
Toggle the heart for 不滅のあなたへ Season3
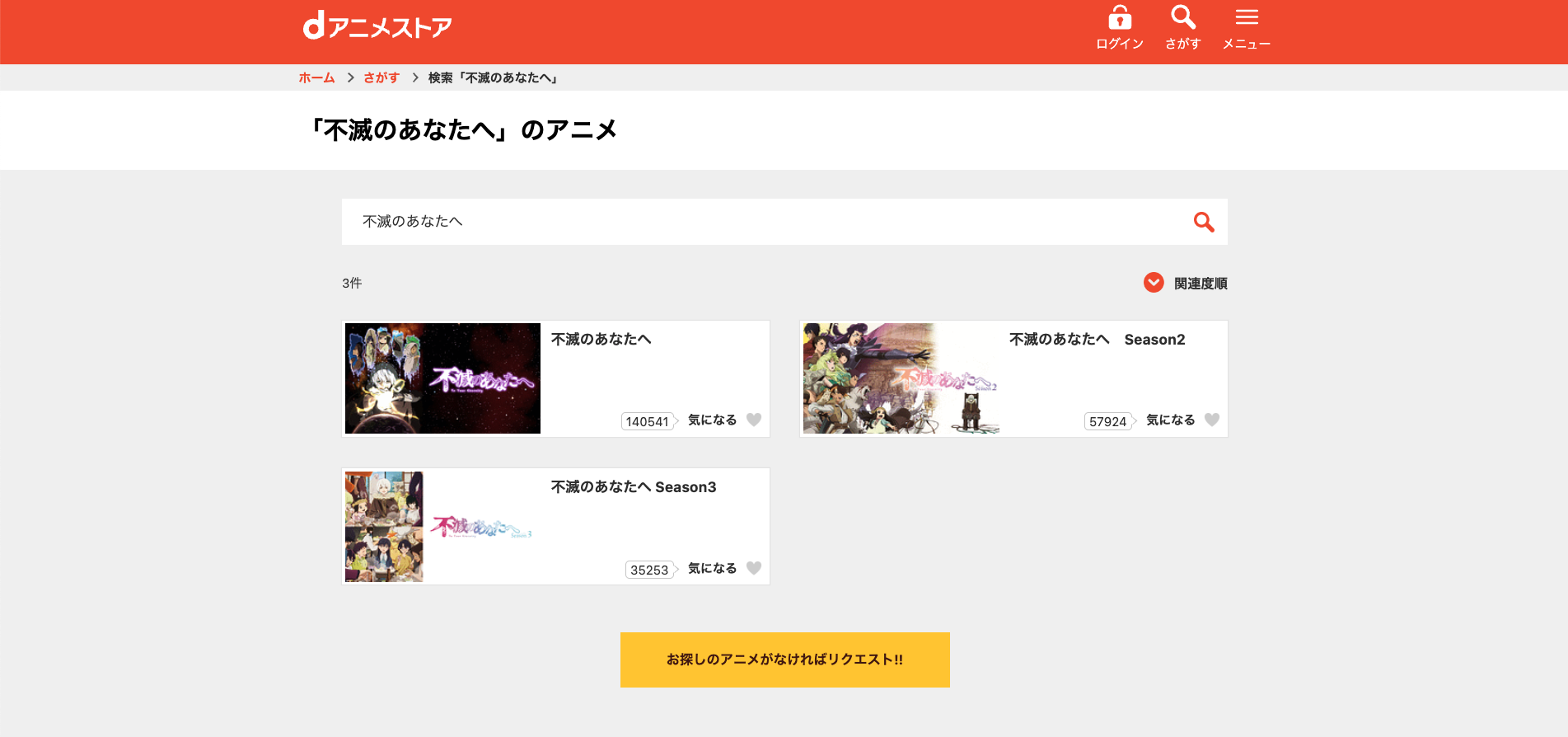754,568
